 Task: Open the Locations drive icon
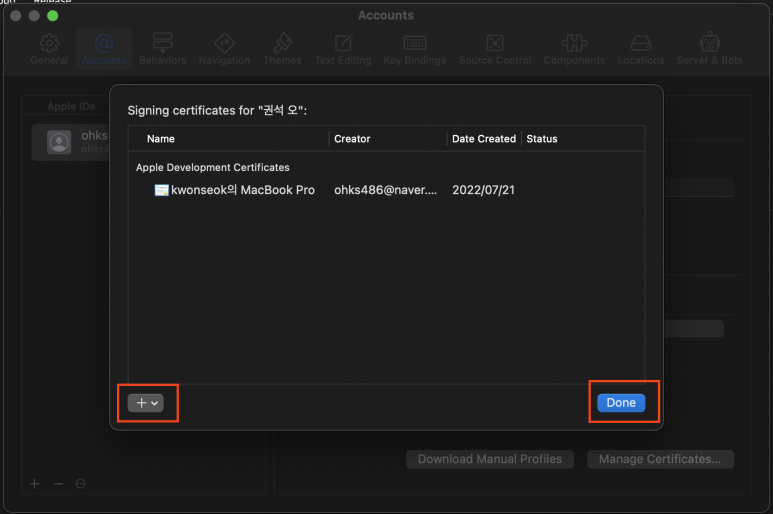tap(641, 43)
